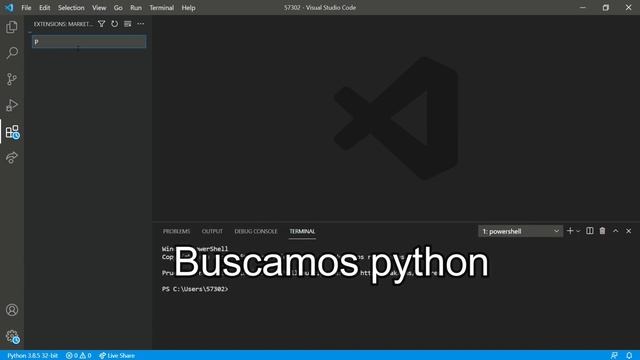Expand the launch profile arrow beside plus
Viewport: 640px width, 360px height.
(x=578, y=231)
